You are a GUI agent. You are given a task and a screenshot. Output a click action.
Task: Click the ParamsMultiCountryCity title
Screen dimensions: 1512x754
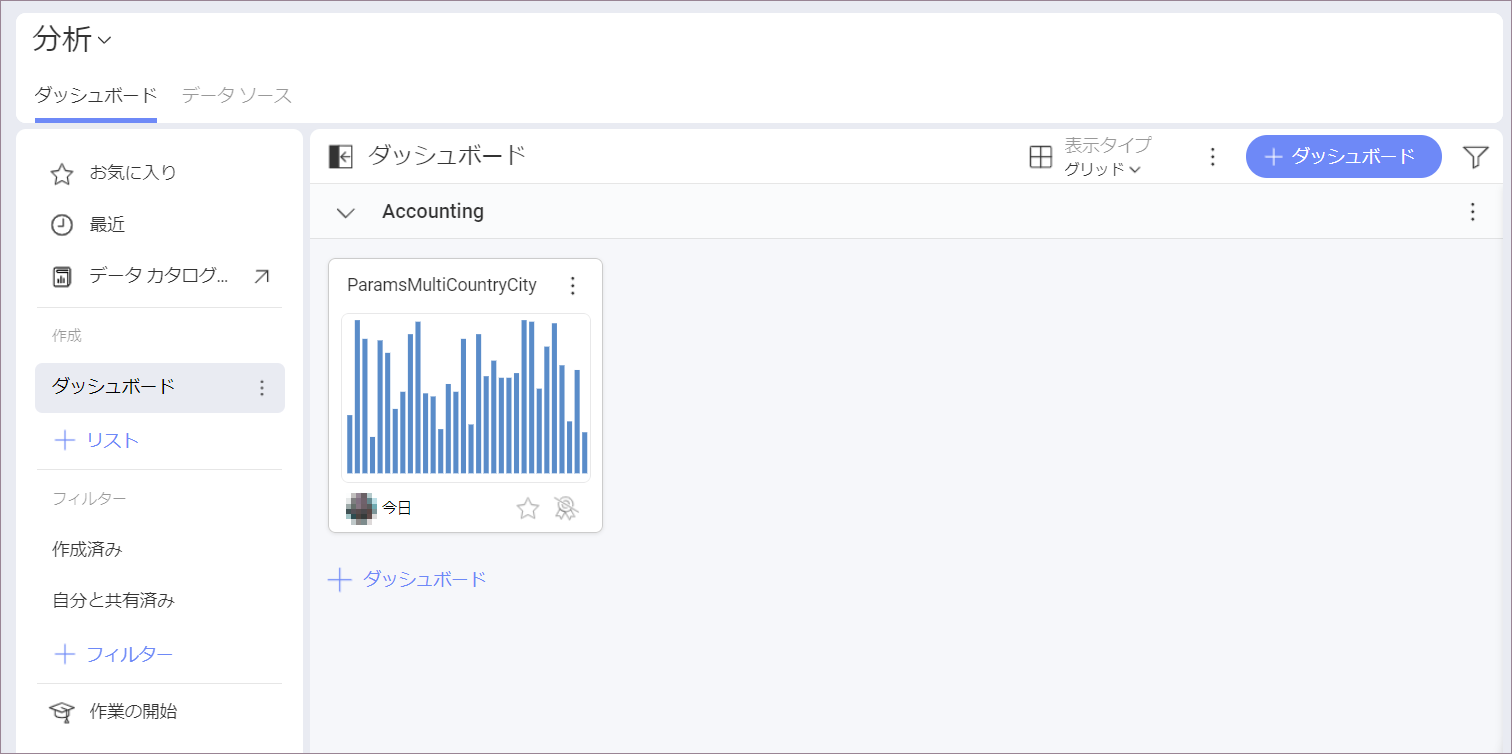(442, 286)
